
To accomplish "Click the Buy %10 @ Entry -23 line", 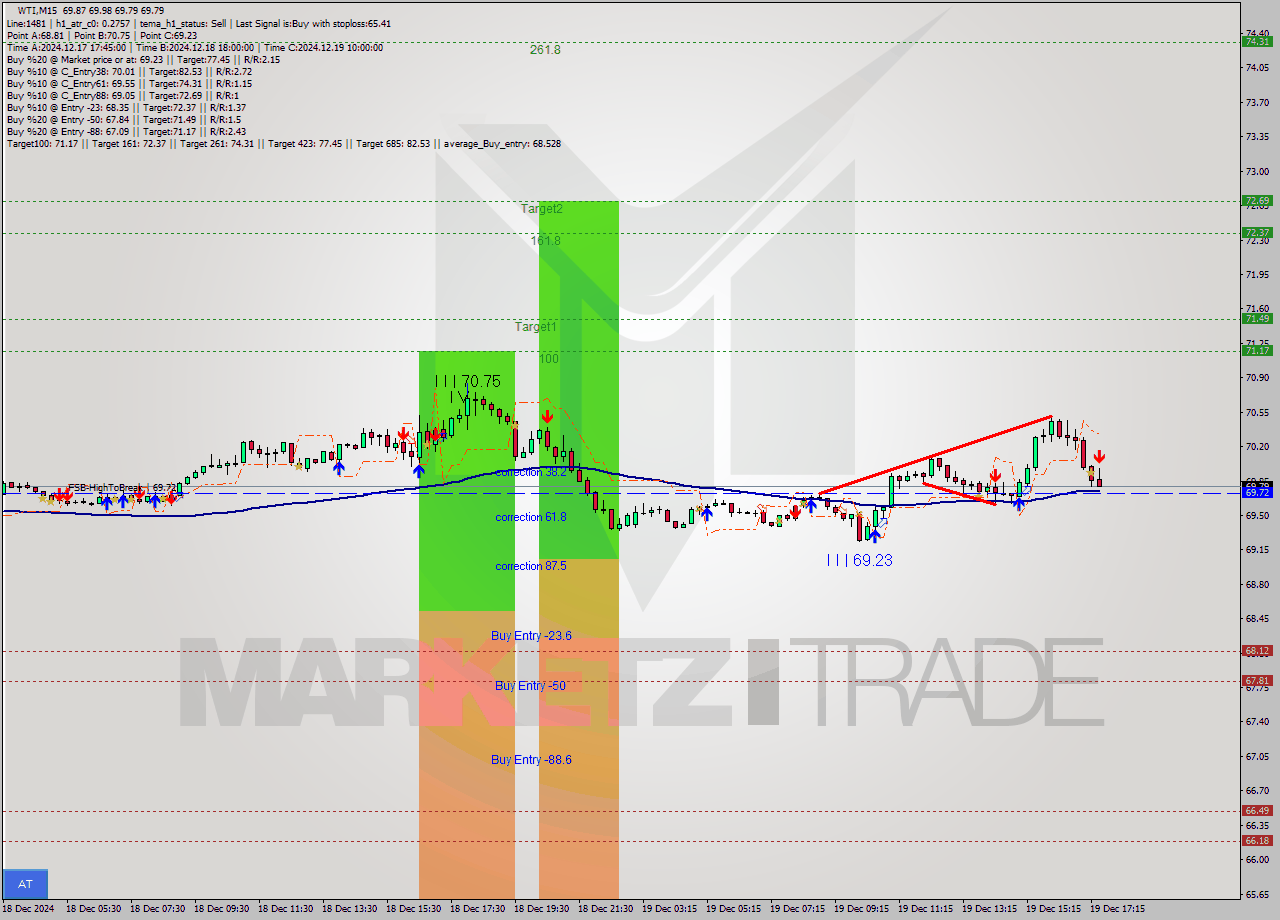I will tap(127, 107).
